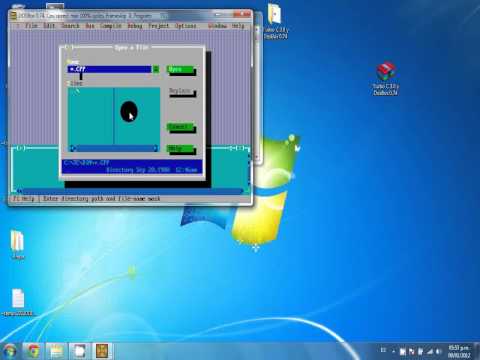Open the Window menu
This screenshot has width=480, height=360.
(x=217, y=26)
